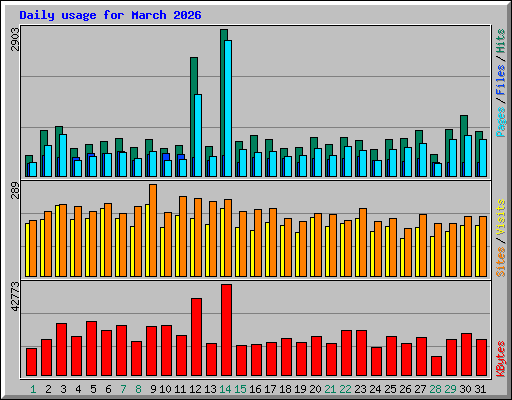This screenshot has width=512, height=400.
Task: Click the Sites legend label
Action: click(501, 263)
